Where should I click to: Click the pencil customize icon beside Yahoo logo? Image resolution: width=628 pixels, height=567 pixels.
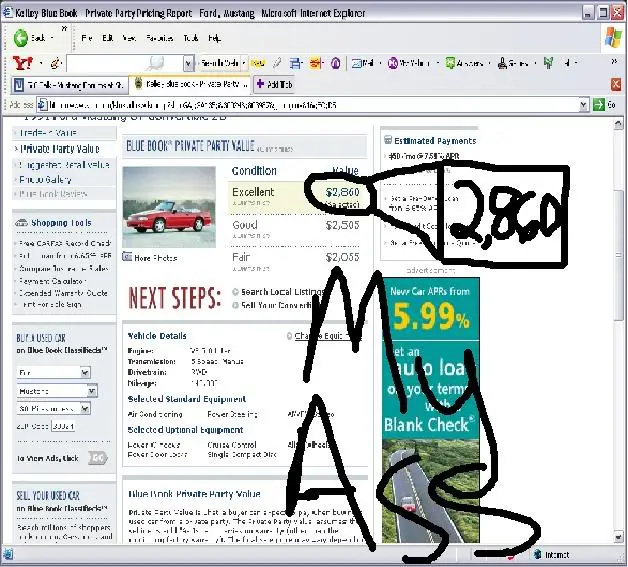[x=56, y=63]
